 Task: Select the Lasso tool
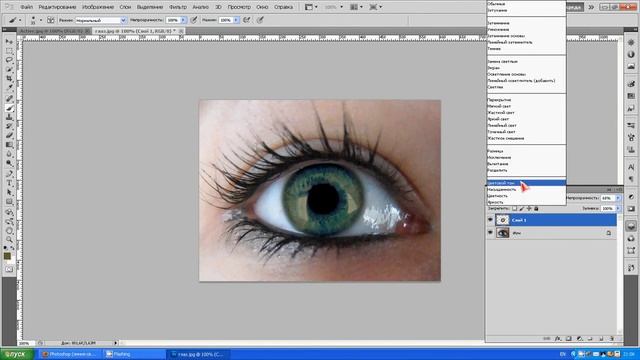(9, 60)
